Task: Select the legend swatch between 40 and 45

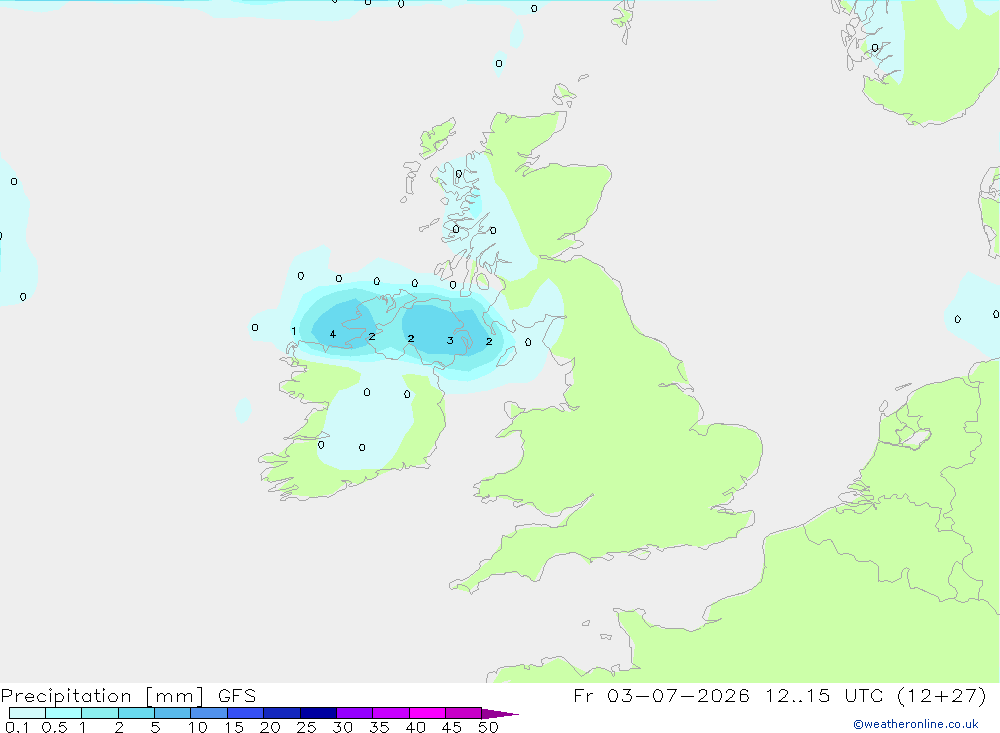Action: pyautogui.click(x=427, y=713)
